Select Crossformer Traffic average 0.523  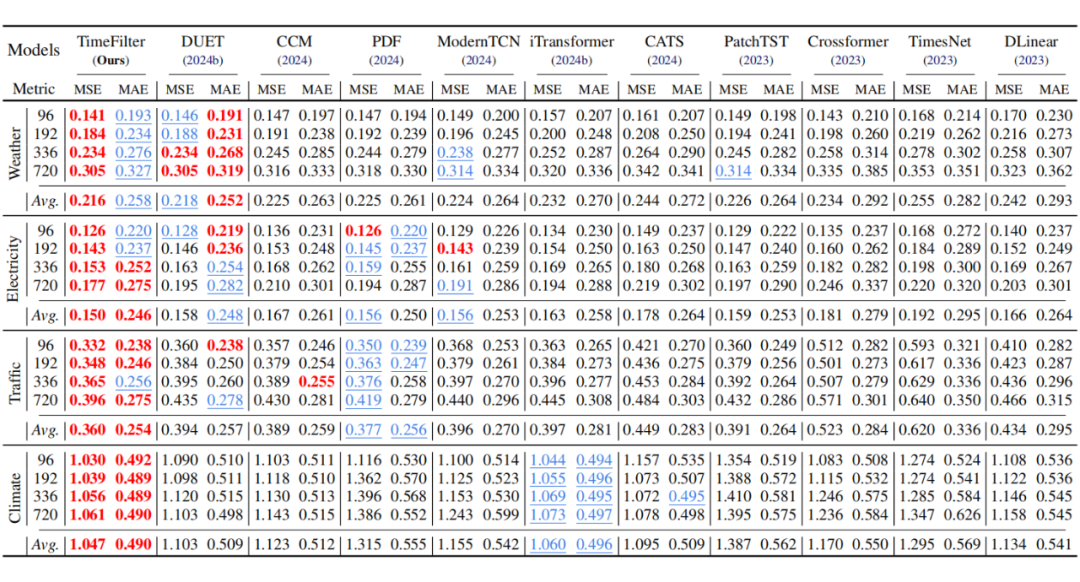(x=824, y=430)
